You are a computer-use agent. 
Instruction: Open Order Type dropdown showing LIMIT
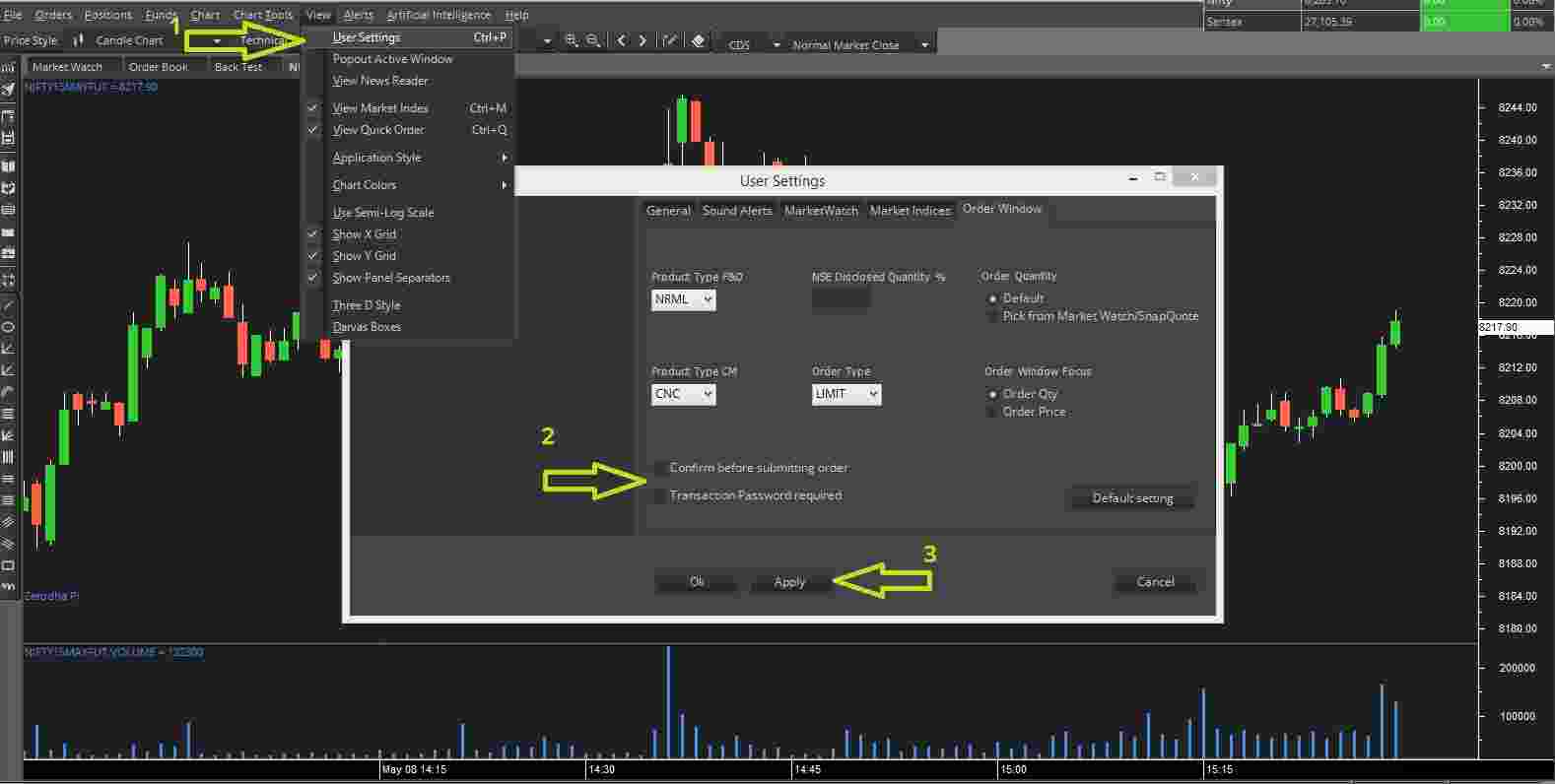coord(845,395)
